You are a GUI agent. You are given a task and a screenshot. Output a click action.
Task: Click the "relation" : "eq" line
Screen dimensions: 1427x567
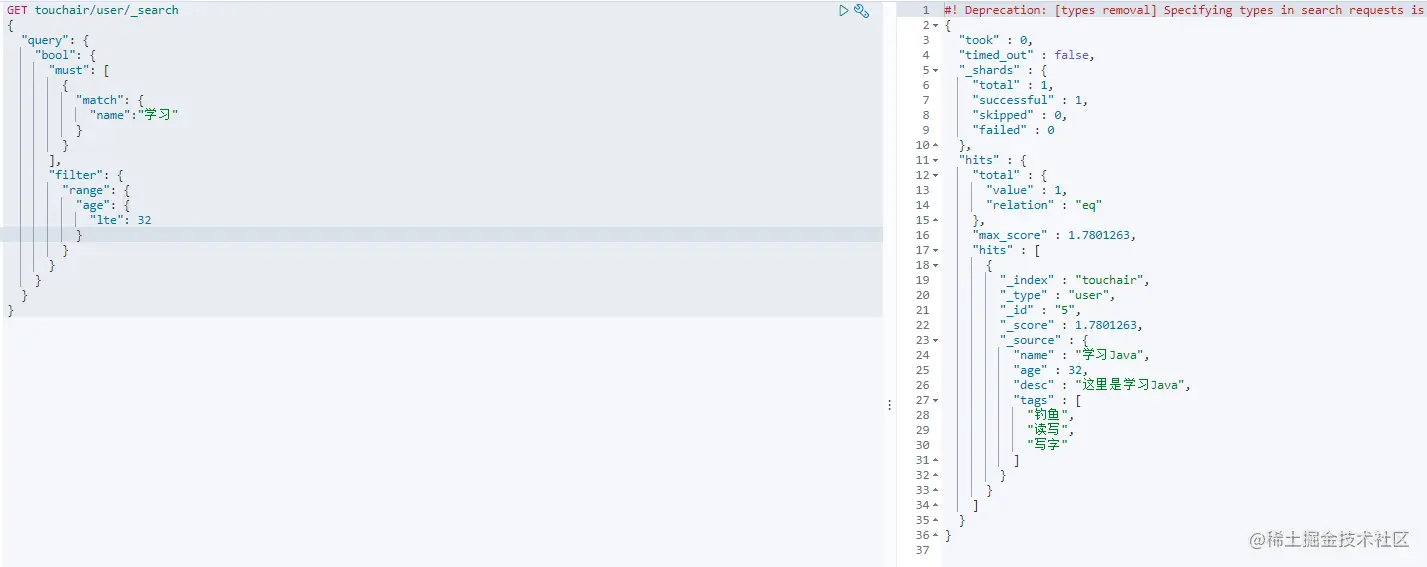(x=1044, y=205)
